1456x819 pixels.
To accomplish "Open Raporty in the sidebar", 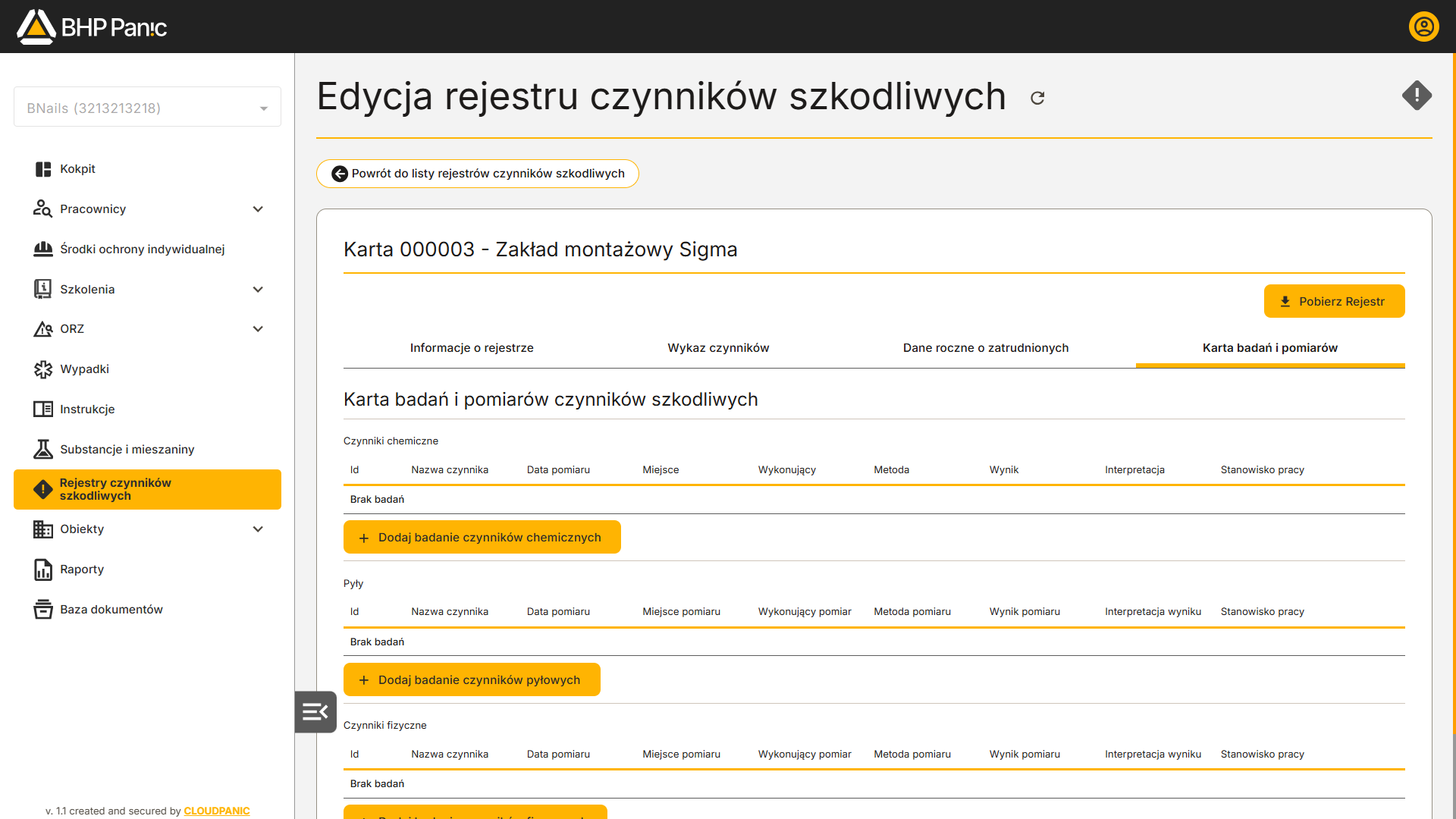I will pyautogui.click(x=147, y=570).
